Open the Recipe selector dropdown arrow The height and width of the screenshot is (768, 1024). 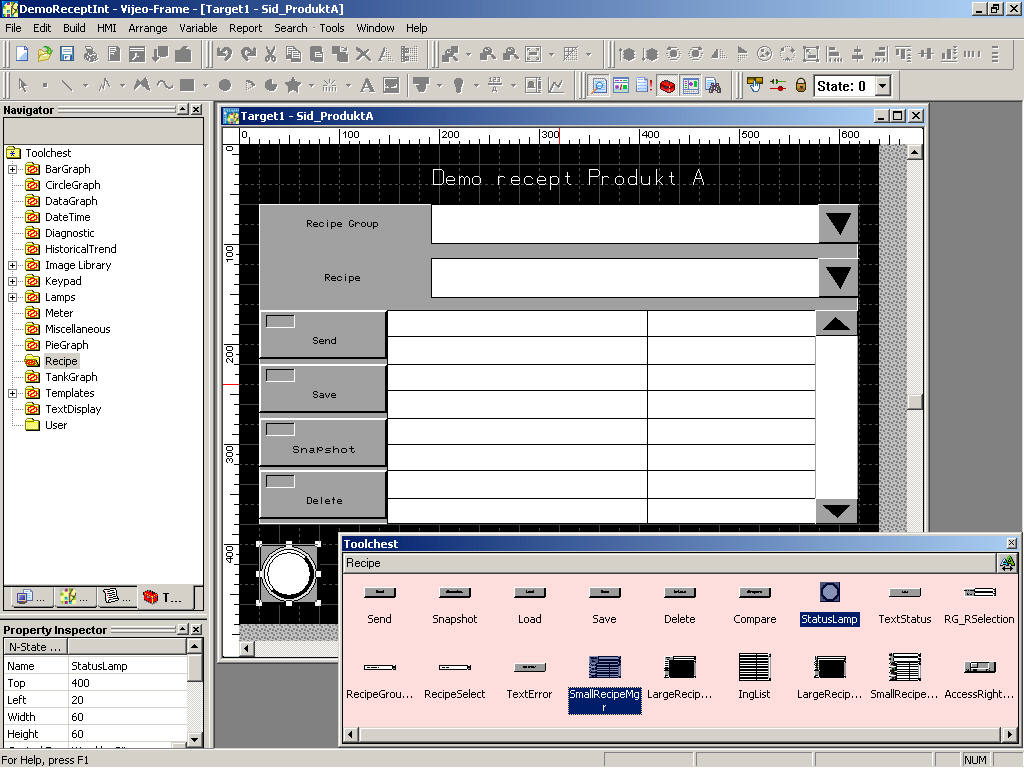tap(839, 278)
